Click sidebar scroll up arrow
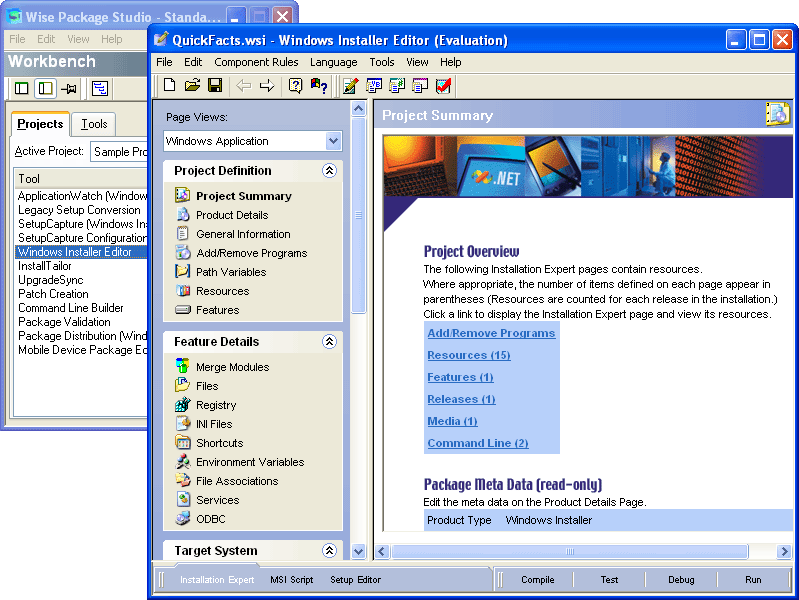 359,109
